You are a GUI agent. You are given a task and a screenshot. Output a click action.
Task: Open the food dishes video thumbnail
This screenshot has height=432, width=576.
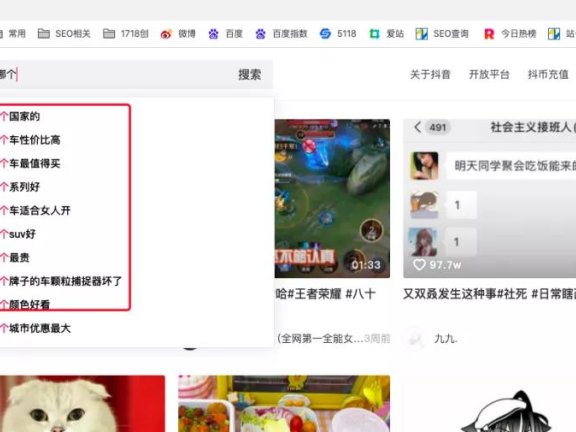(284, 403)
